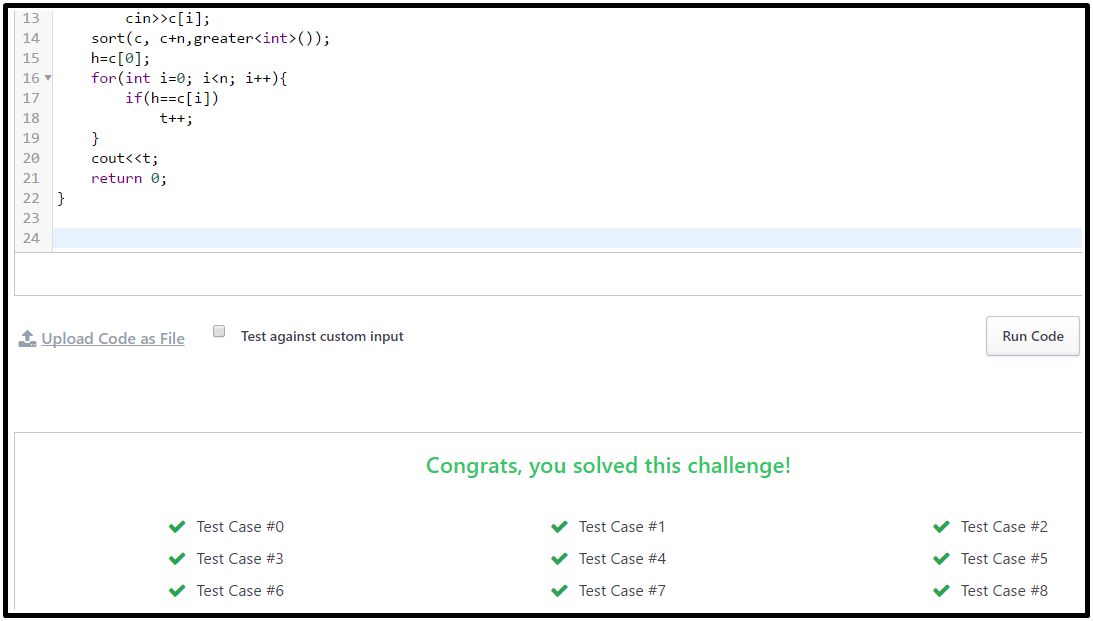Click the checkmark icon for Test Case #2
Screen dimensions: 1093x621
[941, 526]
